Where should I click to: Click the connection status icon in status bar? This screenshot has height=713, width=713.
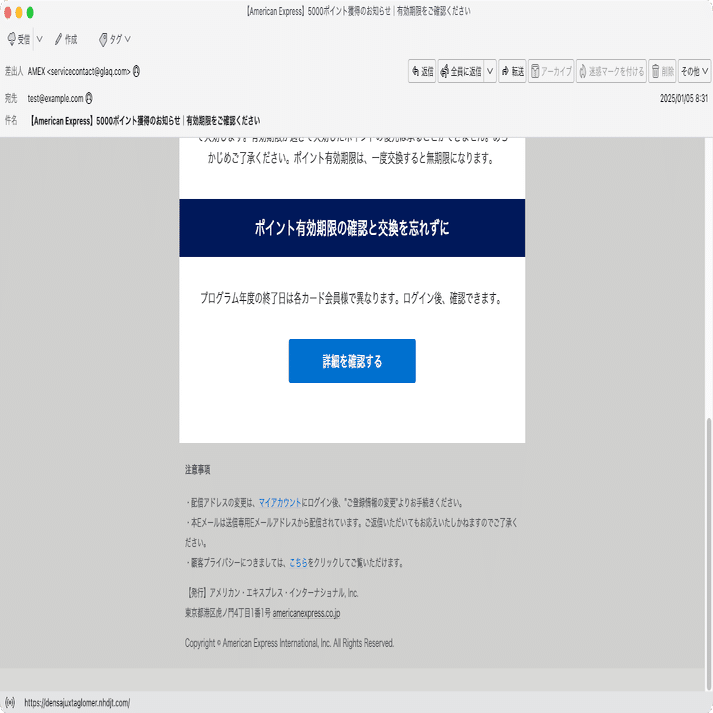click(10, 703)
